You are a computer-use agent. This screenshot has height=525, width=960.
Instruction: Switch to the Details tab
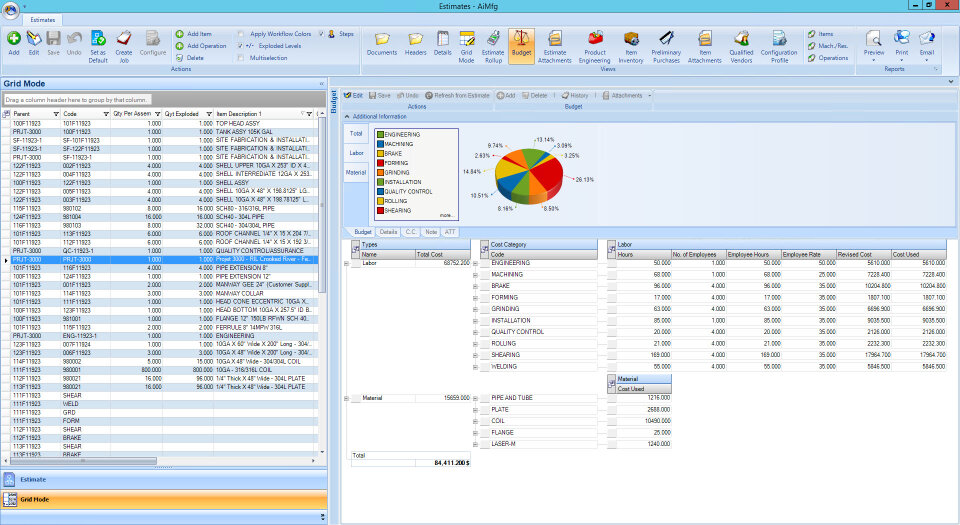tap(386, 231)
